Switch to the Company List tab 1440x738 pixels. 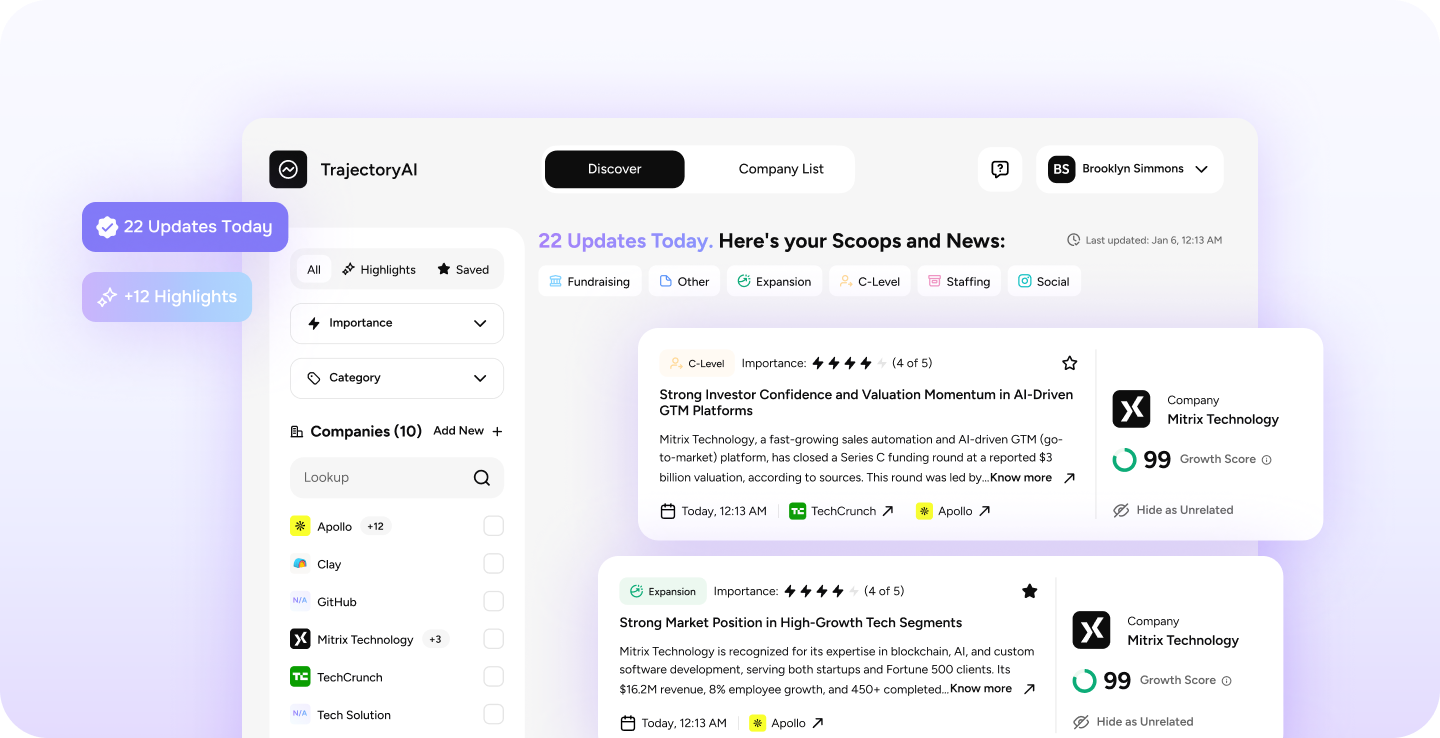tap(781, 169)
